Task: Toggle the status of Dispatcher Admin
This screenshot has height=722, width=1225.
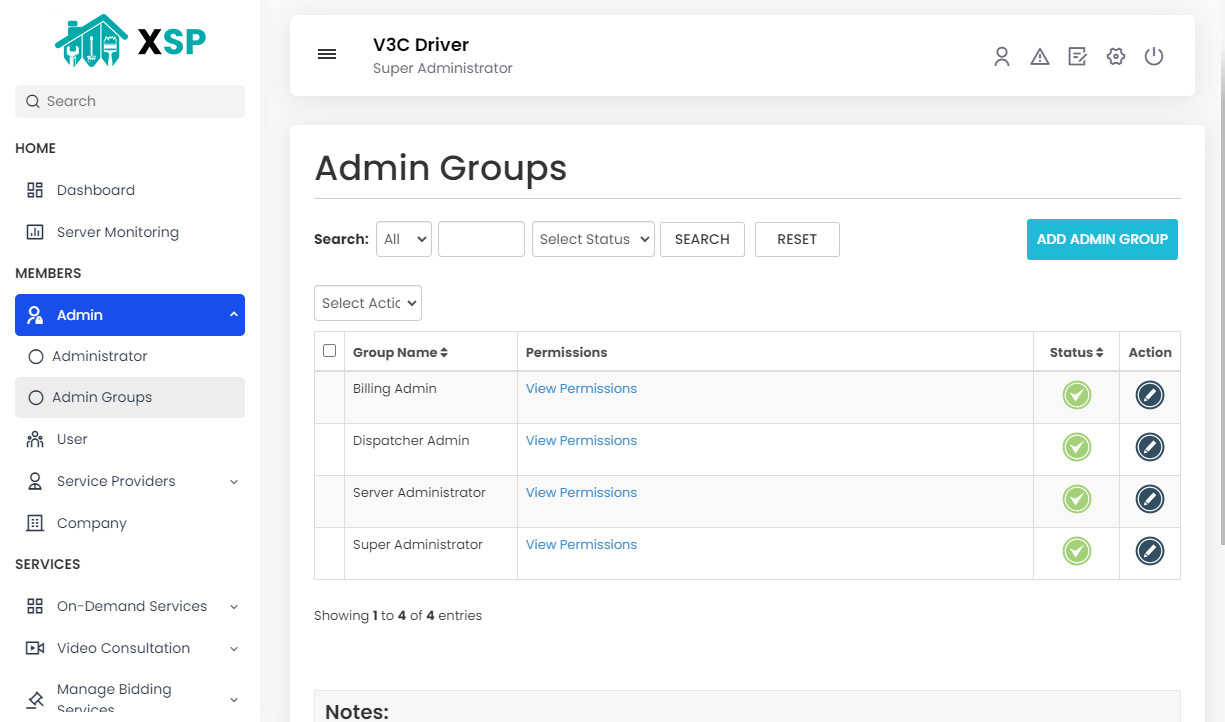Action: click(1076, 447)
